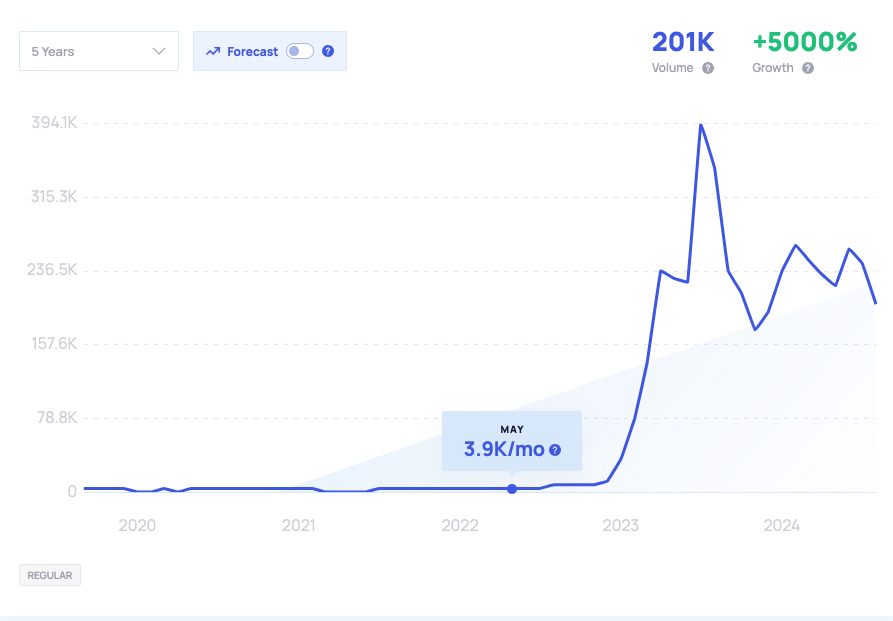Click the Volume help icon

point(709,68)
